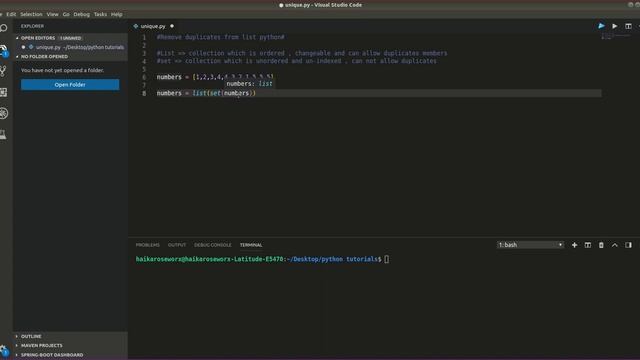640x360 pixels.
Task: Click the window title 'unique.py - Visual Studio Code'
Action: 323,5
